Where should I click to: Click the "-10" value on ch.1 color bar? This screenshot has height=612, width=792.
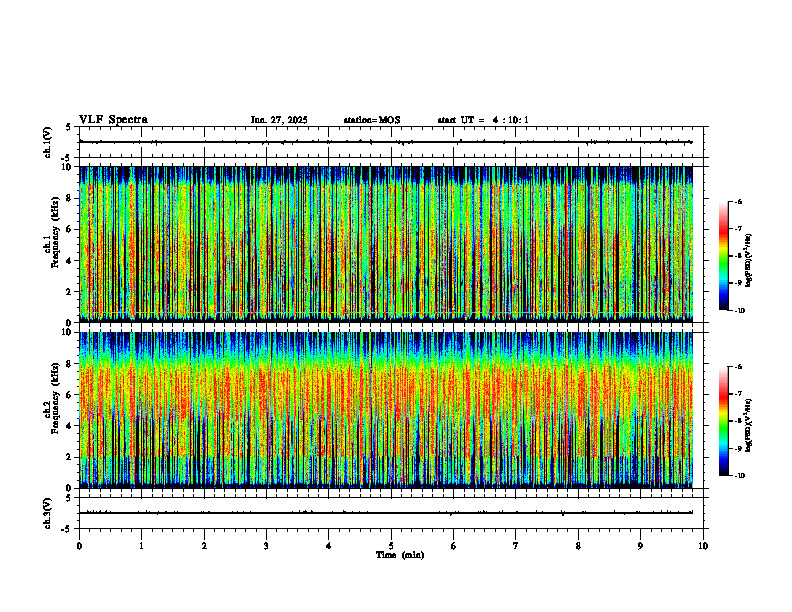[739, 311]
